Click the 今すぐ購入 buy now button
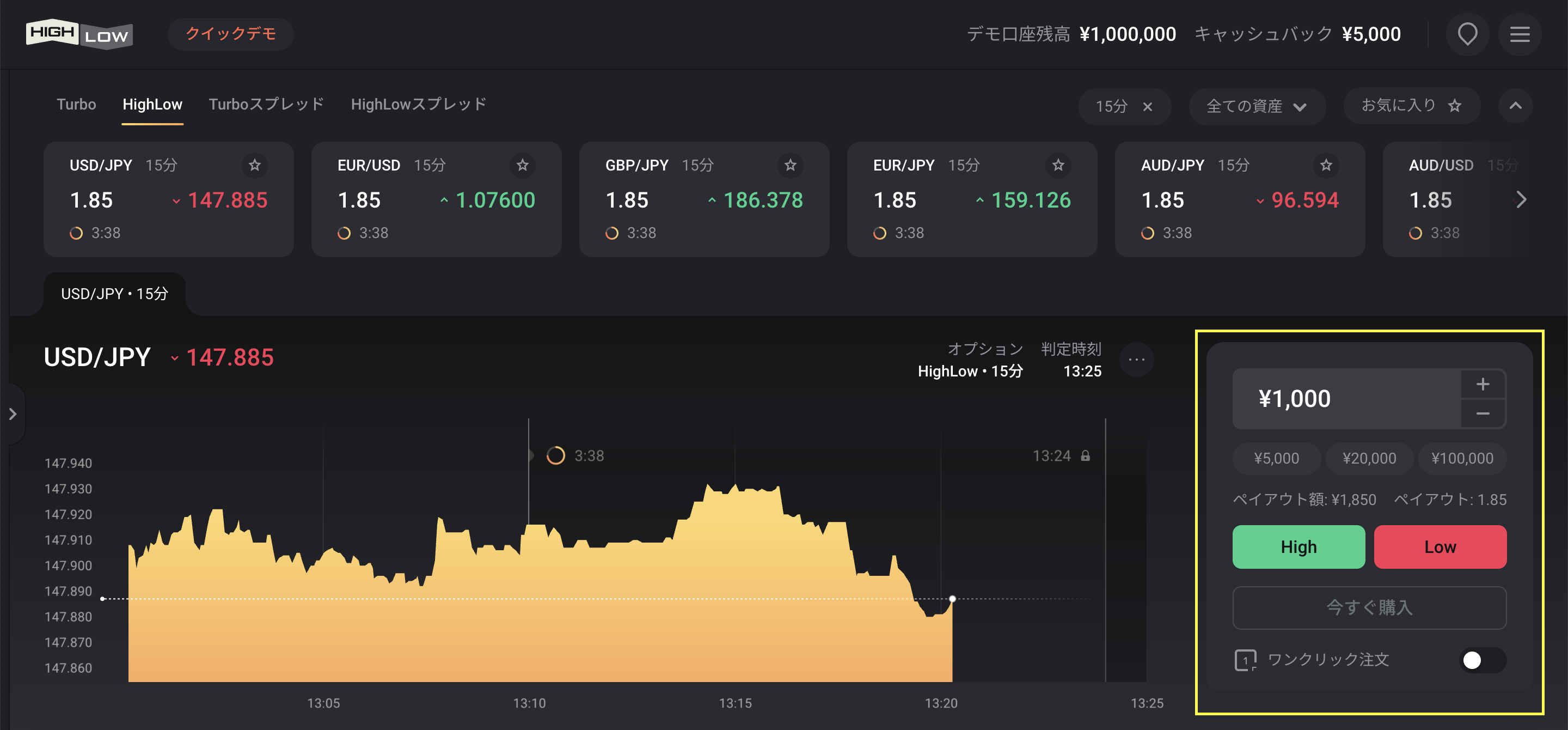1568x730 pixels. 1369,607
